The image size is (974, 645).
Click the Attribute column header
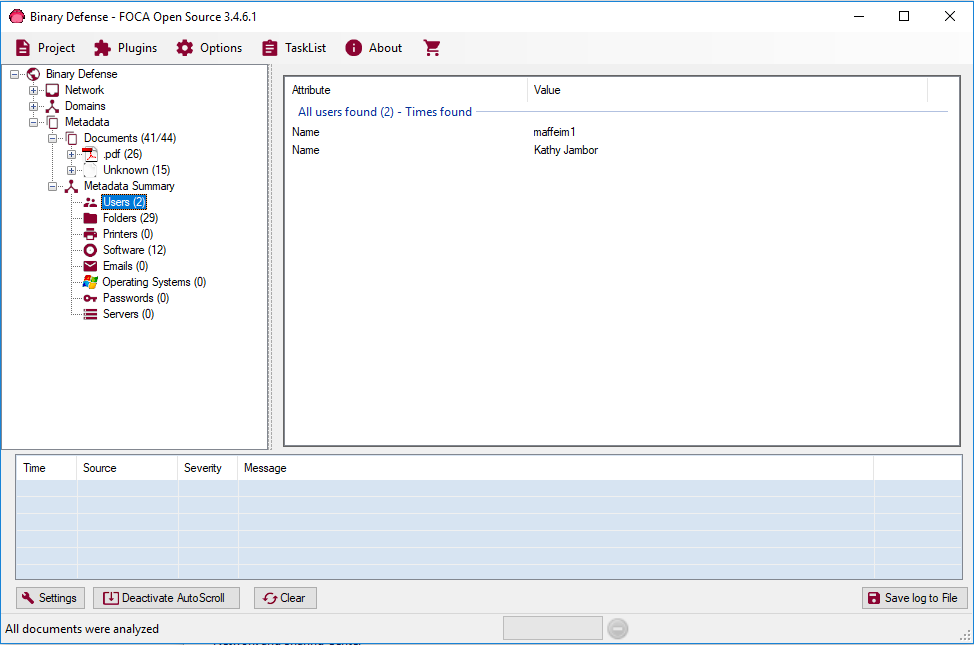tap(406, 90)
